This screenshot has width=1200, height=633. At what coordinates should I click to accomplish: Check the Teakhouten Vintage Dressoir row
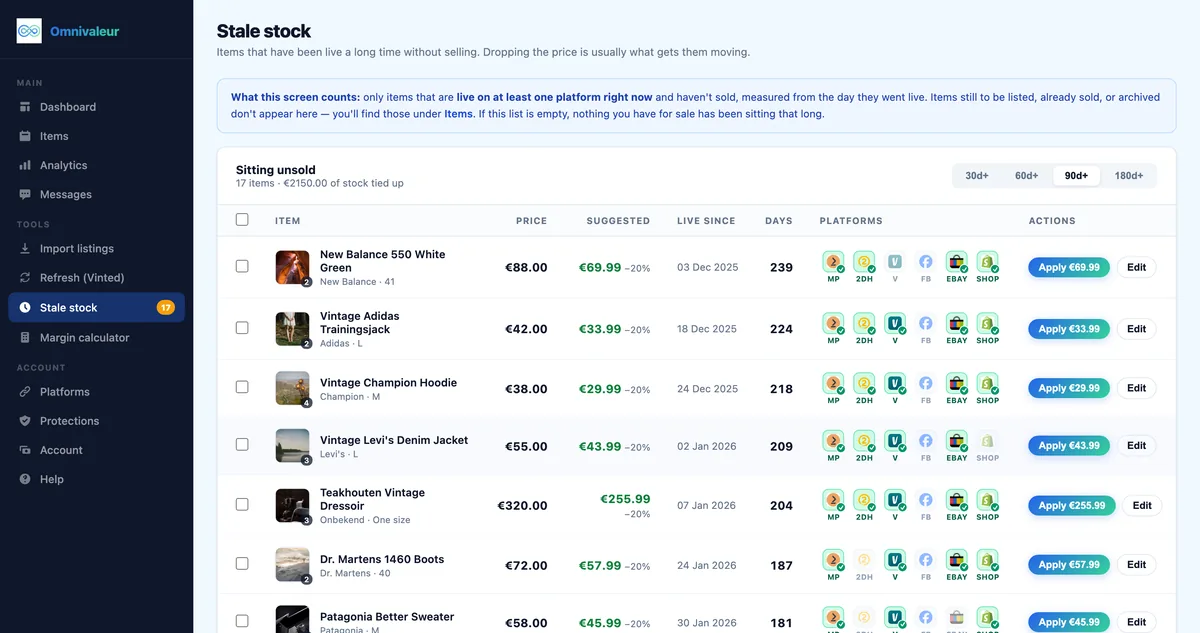(242, 505)
